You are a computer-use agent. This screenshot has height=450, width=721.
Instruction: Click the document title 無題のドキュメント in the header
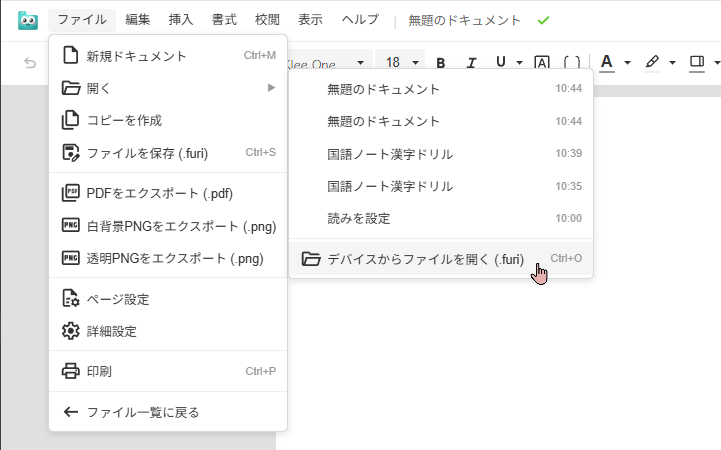[x=464, y=21]
